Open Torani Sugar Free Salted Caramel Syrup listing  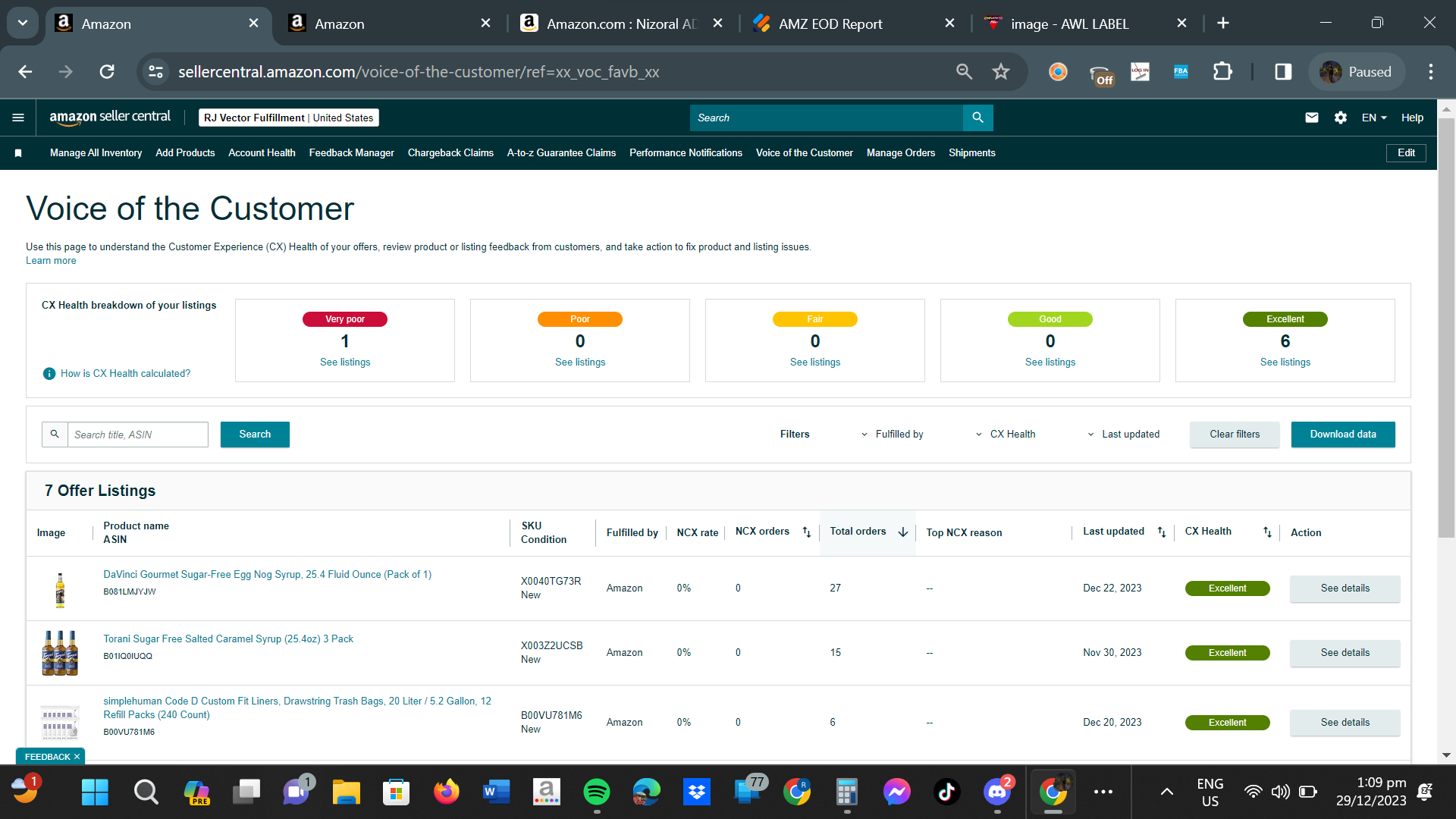pos(228,639)
